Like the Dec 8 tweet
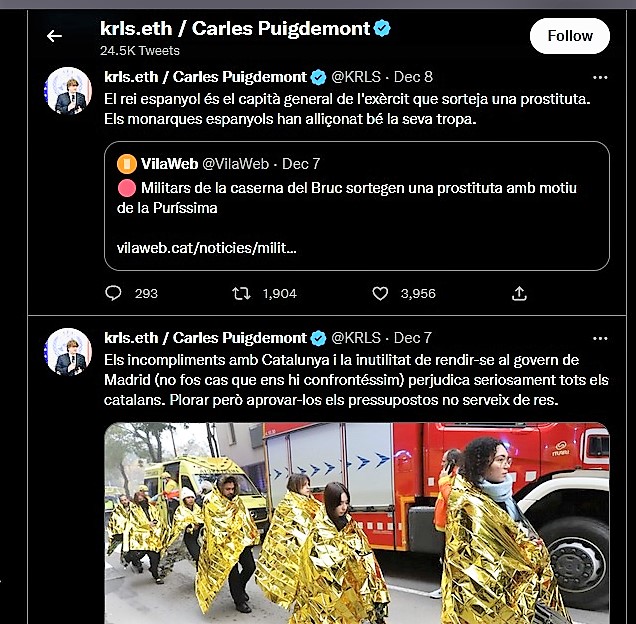This screenshot has width=636, height=624. [380, 293]
